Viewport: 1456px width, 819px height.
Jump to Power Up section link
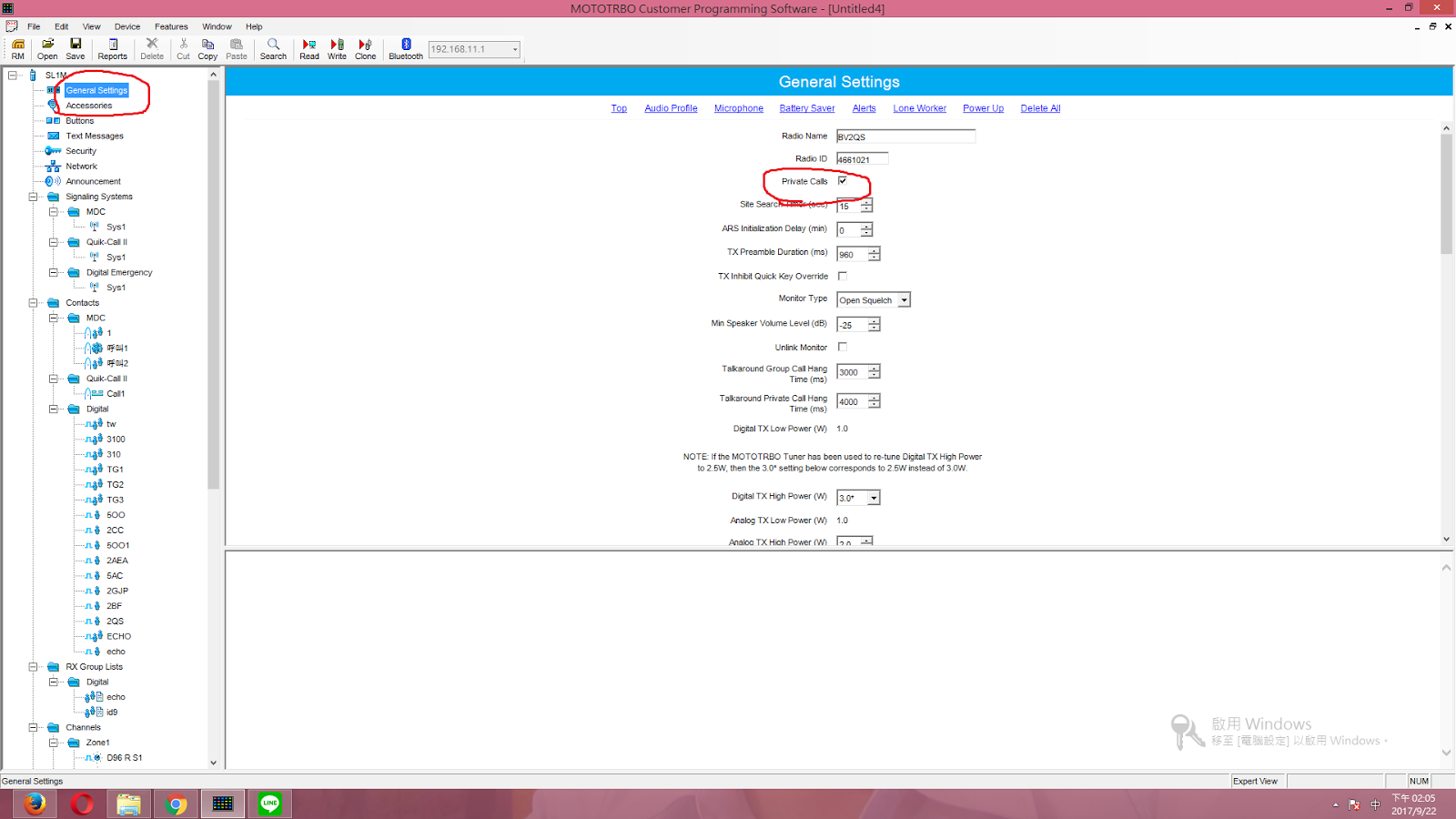(x=983, y=108)
